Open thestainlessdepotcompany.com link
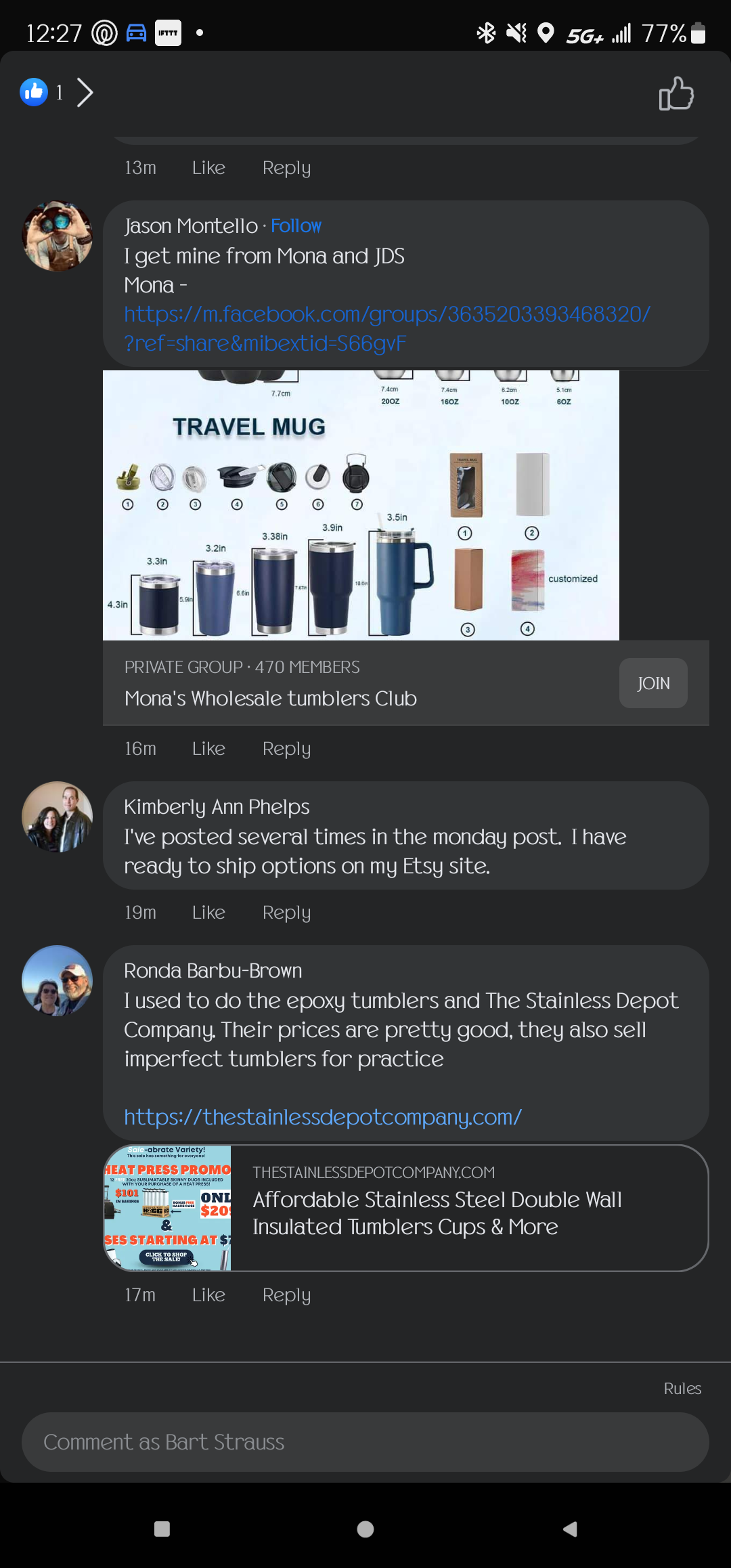The height and width of the screenshot is (1568, 731). (x=323, y=1117)
